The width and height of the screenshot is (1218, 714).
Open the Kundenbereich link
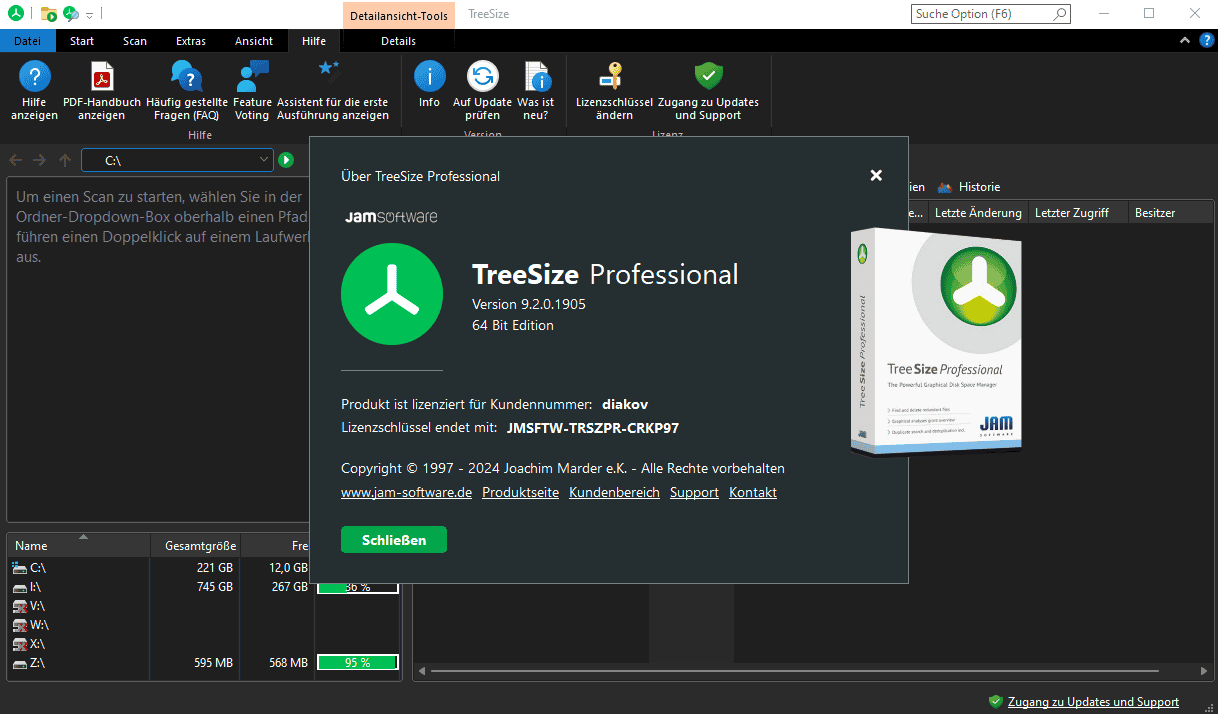614,492
